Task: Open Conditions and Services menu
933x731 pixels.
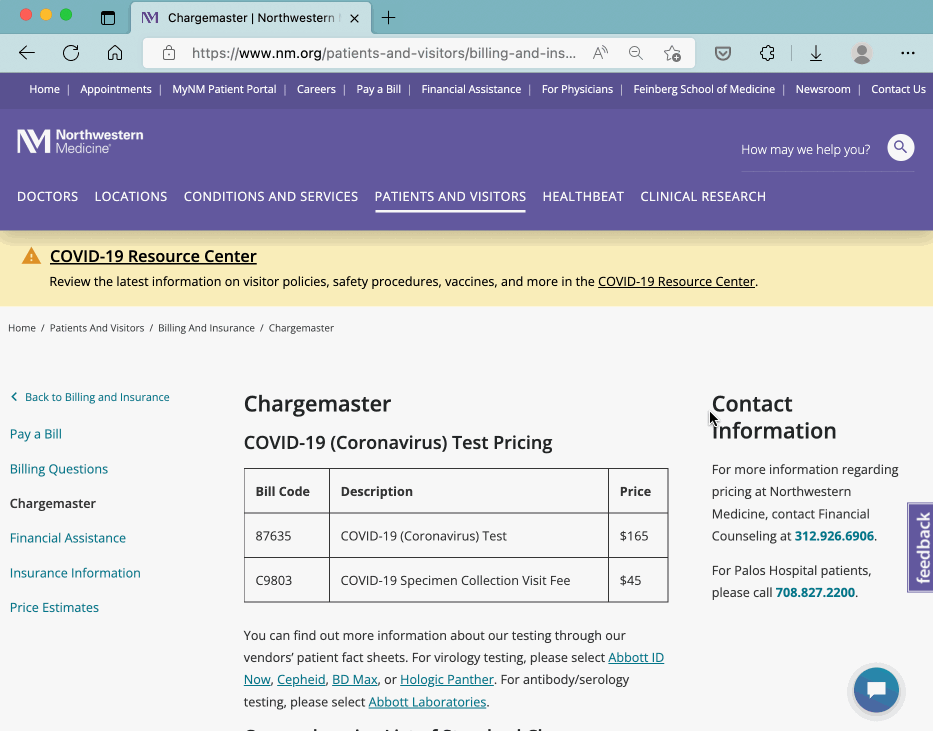Action: coord(271,196)
